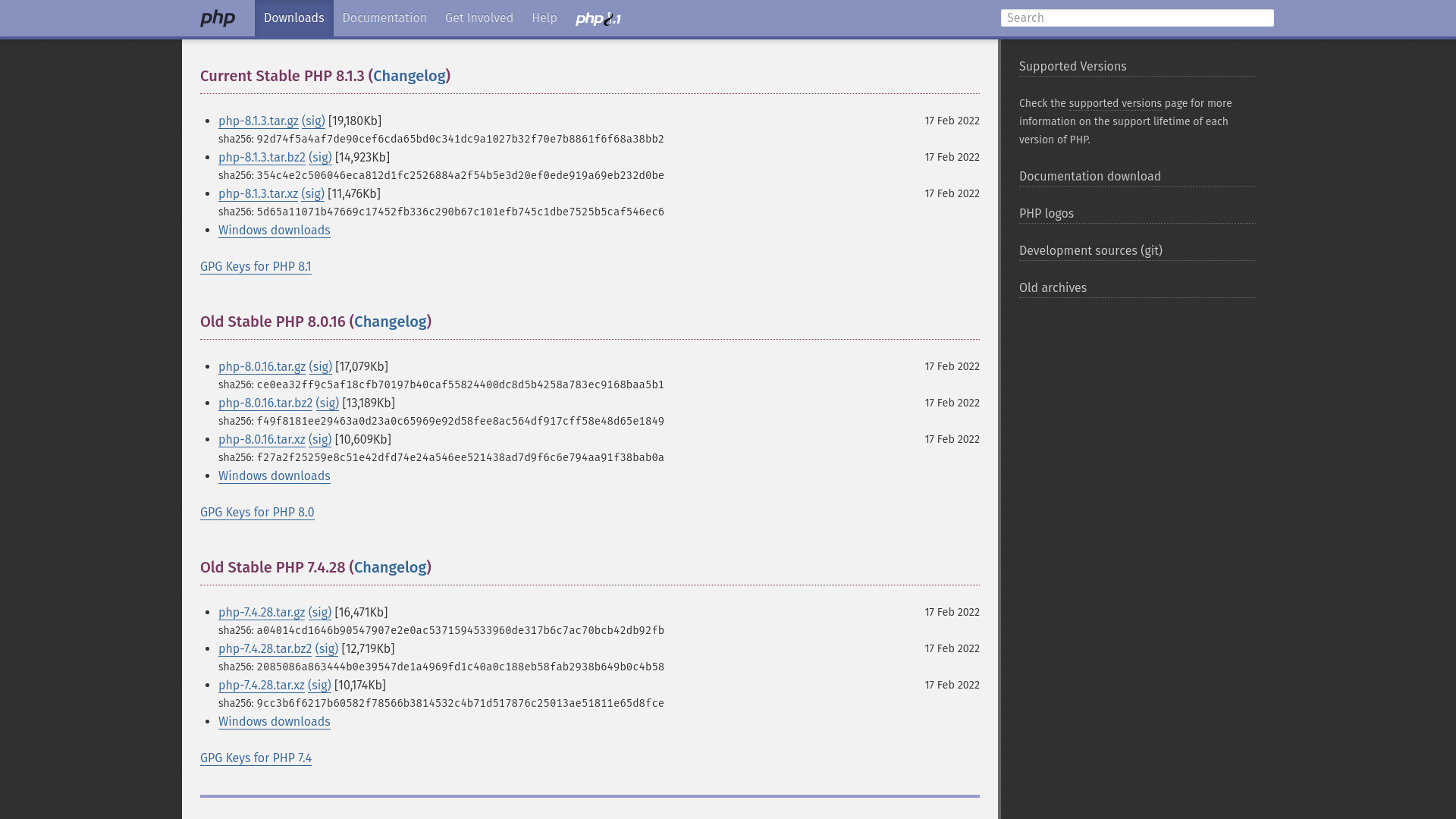Open Changelog for PHP 7.4.28

391,567
